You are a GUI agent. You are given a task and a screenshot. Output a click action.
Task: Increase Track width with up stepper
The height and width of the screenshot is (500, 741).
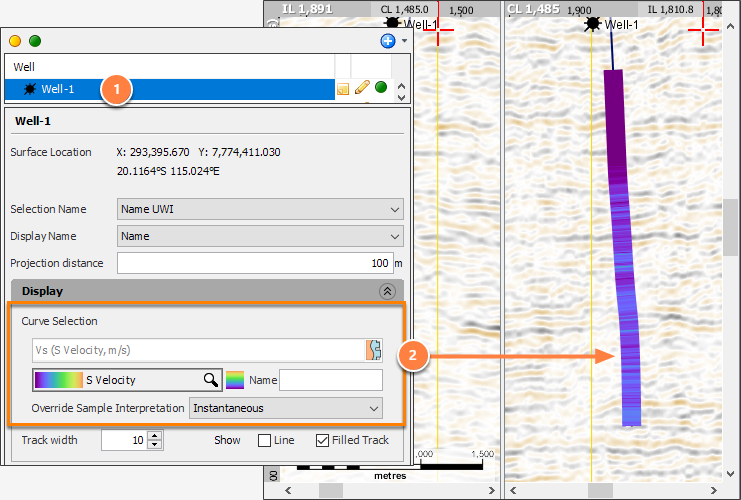click(155, 435)
